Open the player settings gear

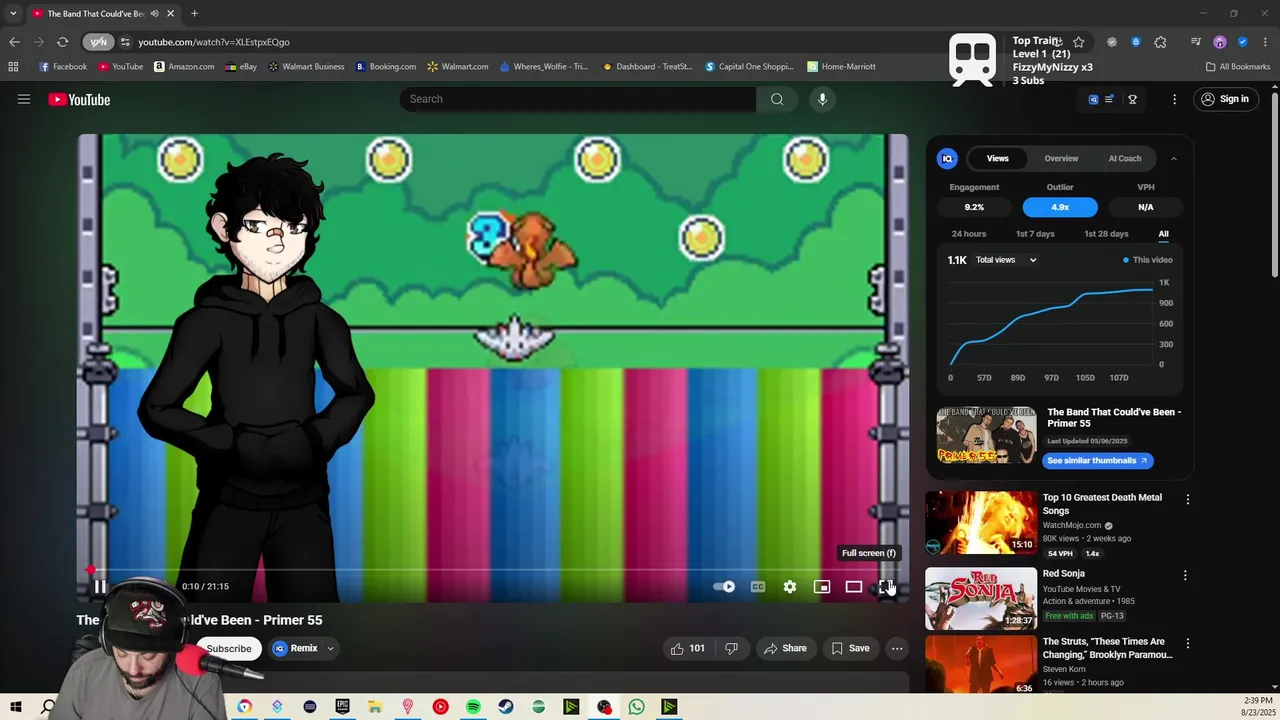point(790,587)
